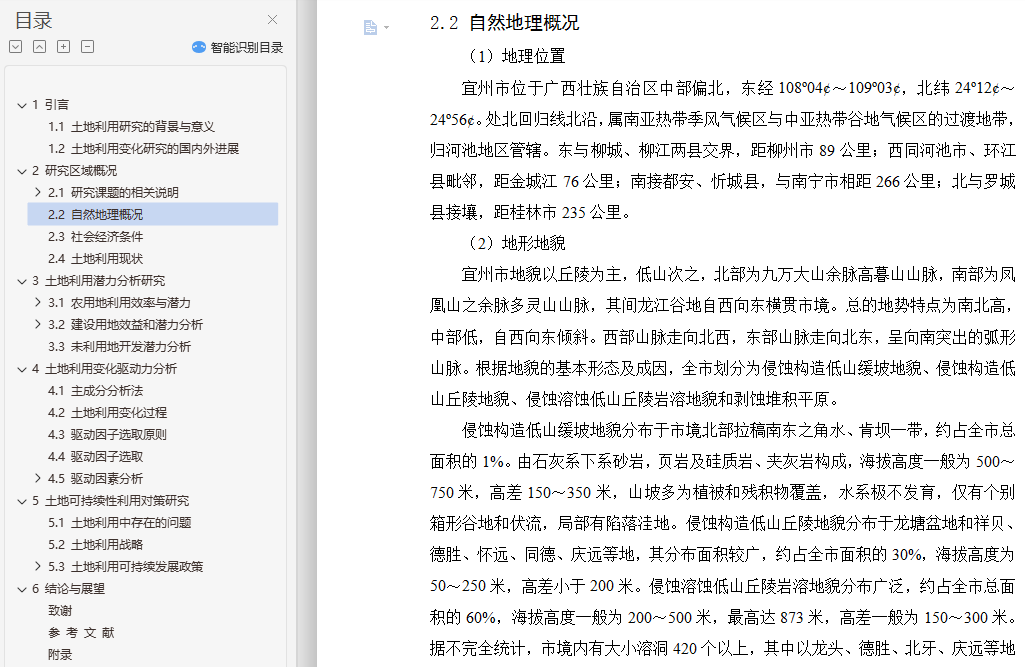Image resolution: width=1025 pixels, height=667 pixels.
Task: Jump to 附录 section
Action: click(x=59, y=655)
